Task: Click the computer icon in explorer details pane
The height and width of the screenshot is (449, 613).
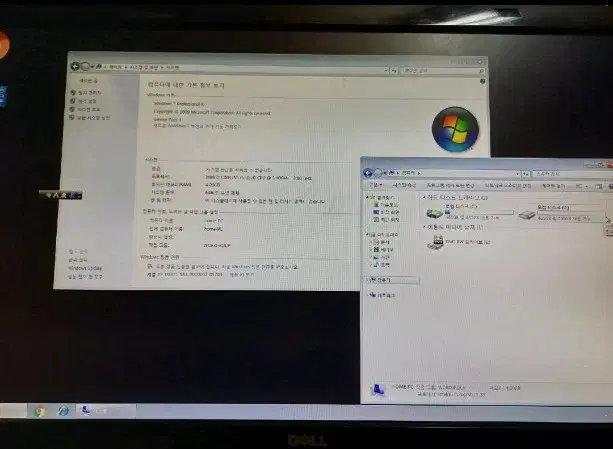Action: (377, 390)
